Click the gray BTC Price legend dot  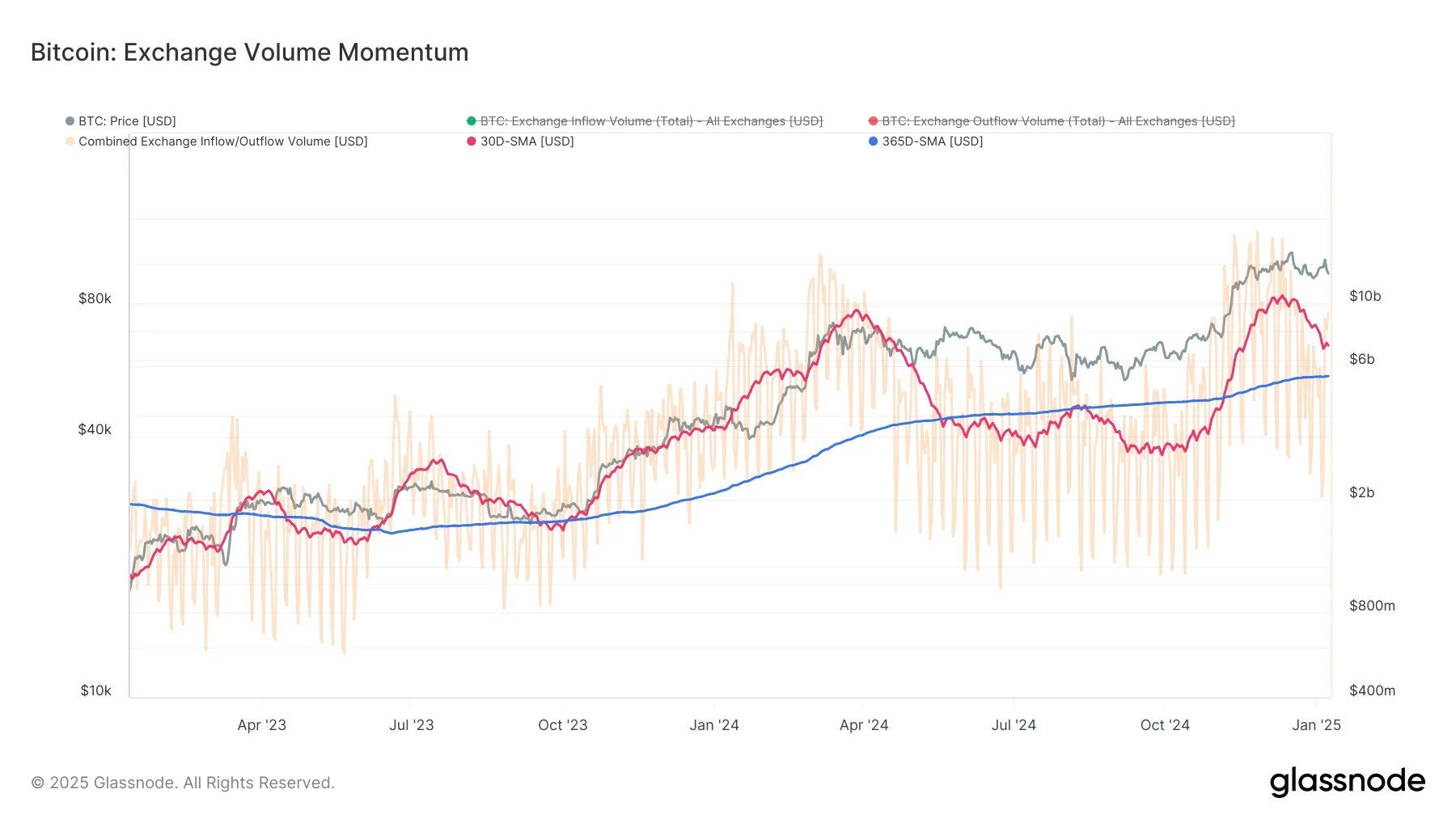68,120
